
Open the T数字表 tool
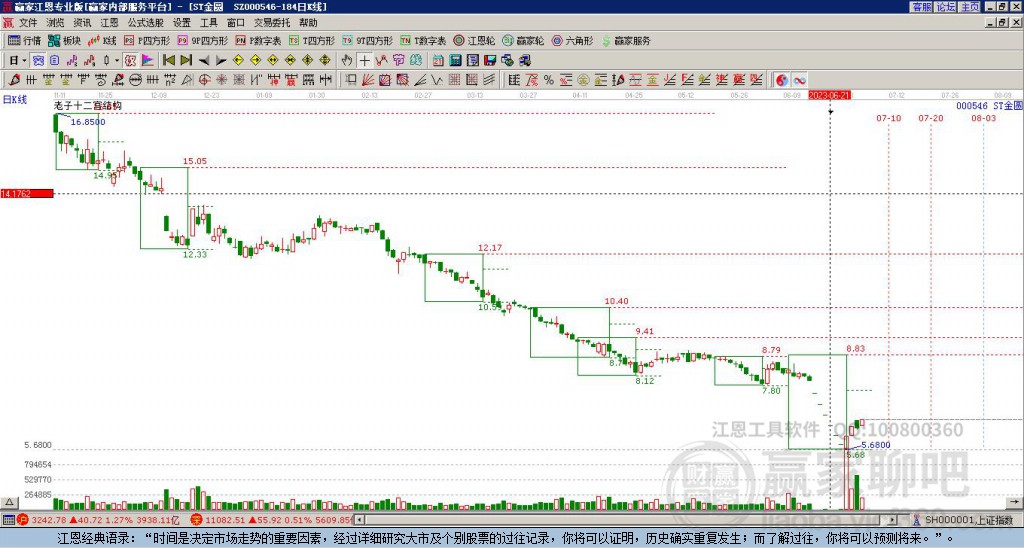click(423, 40)
